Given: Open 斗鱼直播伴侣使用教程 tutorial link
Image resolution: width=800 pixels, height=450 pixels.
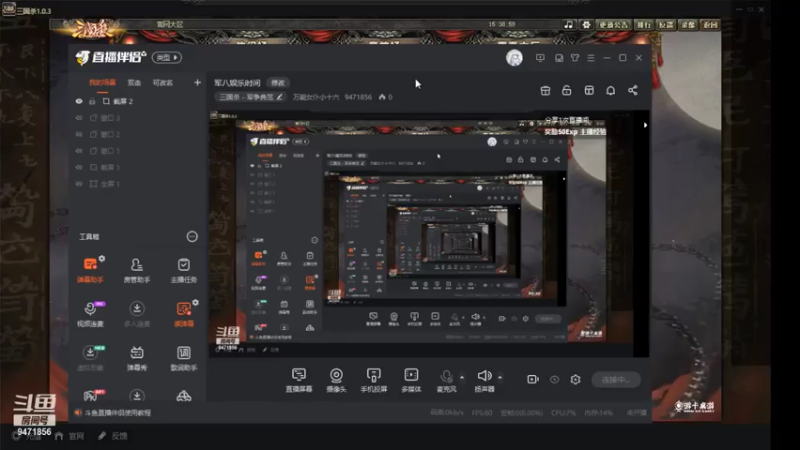Looking at the screenshot, I should click(117, 413).
